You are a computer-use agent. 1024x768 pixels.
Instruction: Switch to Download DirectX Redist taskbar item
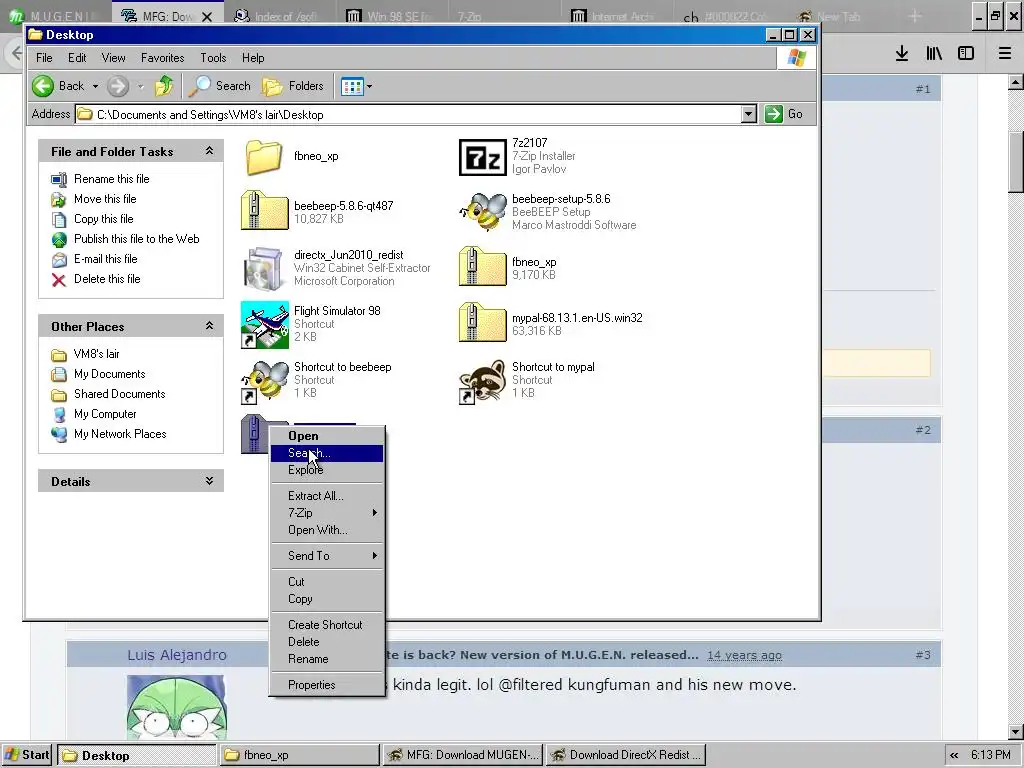pos(625,756)
